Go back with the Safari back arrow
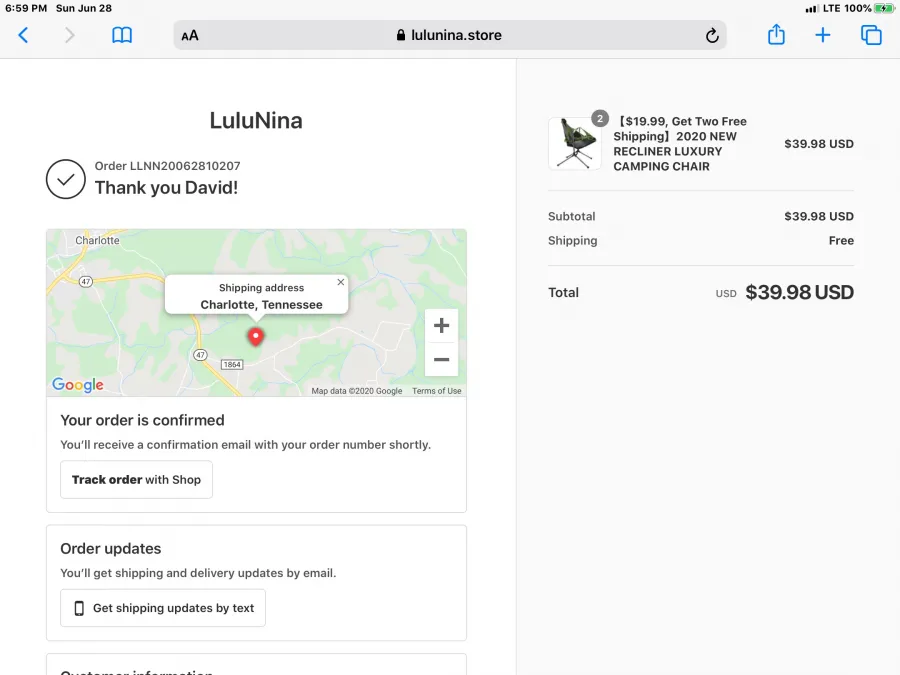 [23, 35]
